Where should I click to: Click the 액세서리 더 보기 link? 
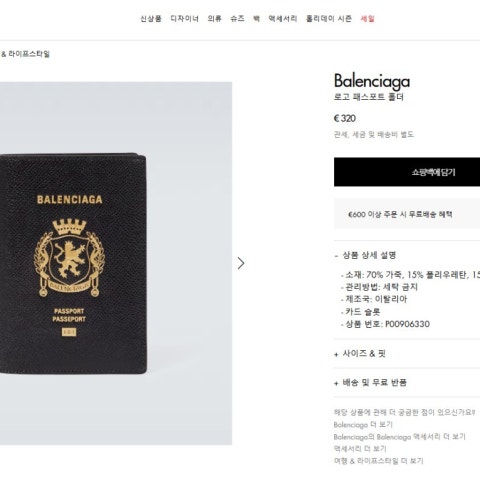pos(360,449)
